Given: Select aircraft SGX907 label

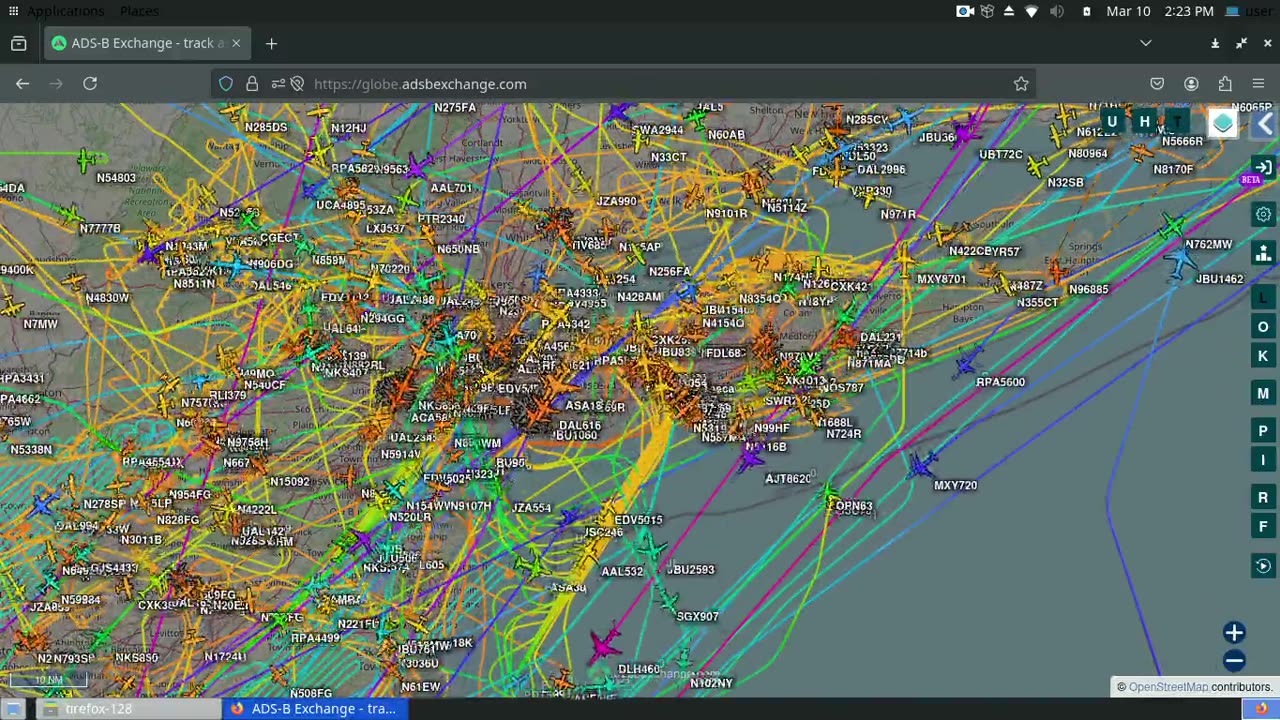Looking at the screenshot, I should click(x=697, y=616).
